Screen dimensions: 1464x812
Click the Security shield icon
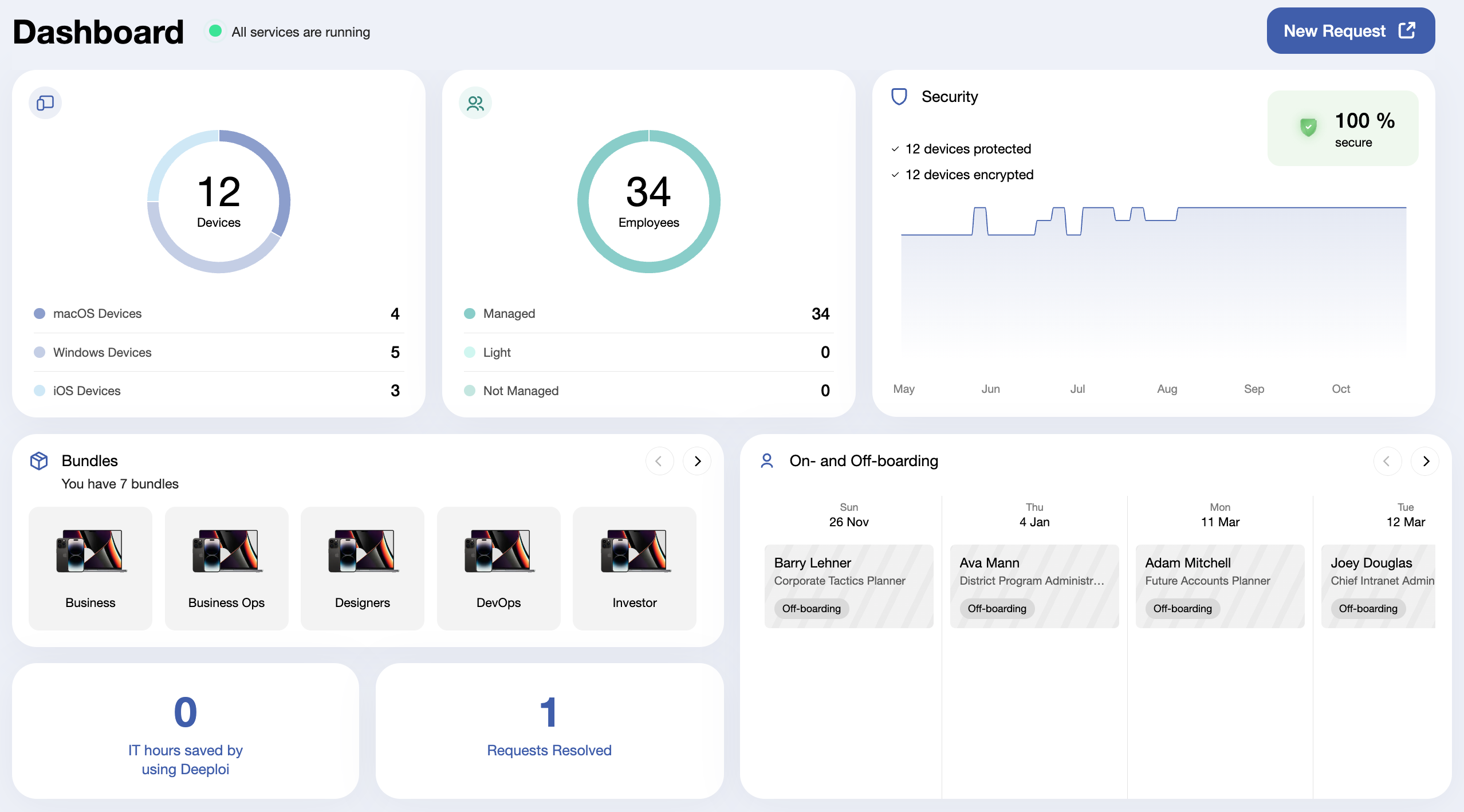click(899, 97)
